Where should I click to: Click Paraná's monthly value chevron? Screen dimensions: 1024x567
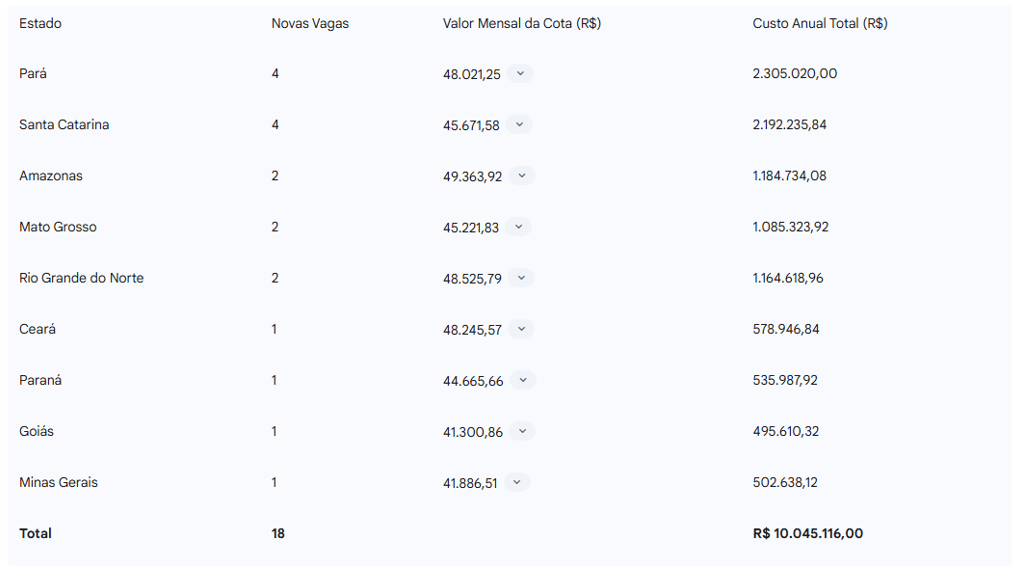point(523,380)
